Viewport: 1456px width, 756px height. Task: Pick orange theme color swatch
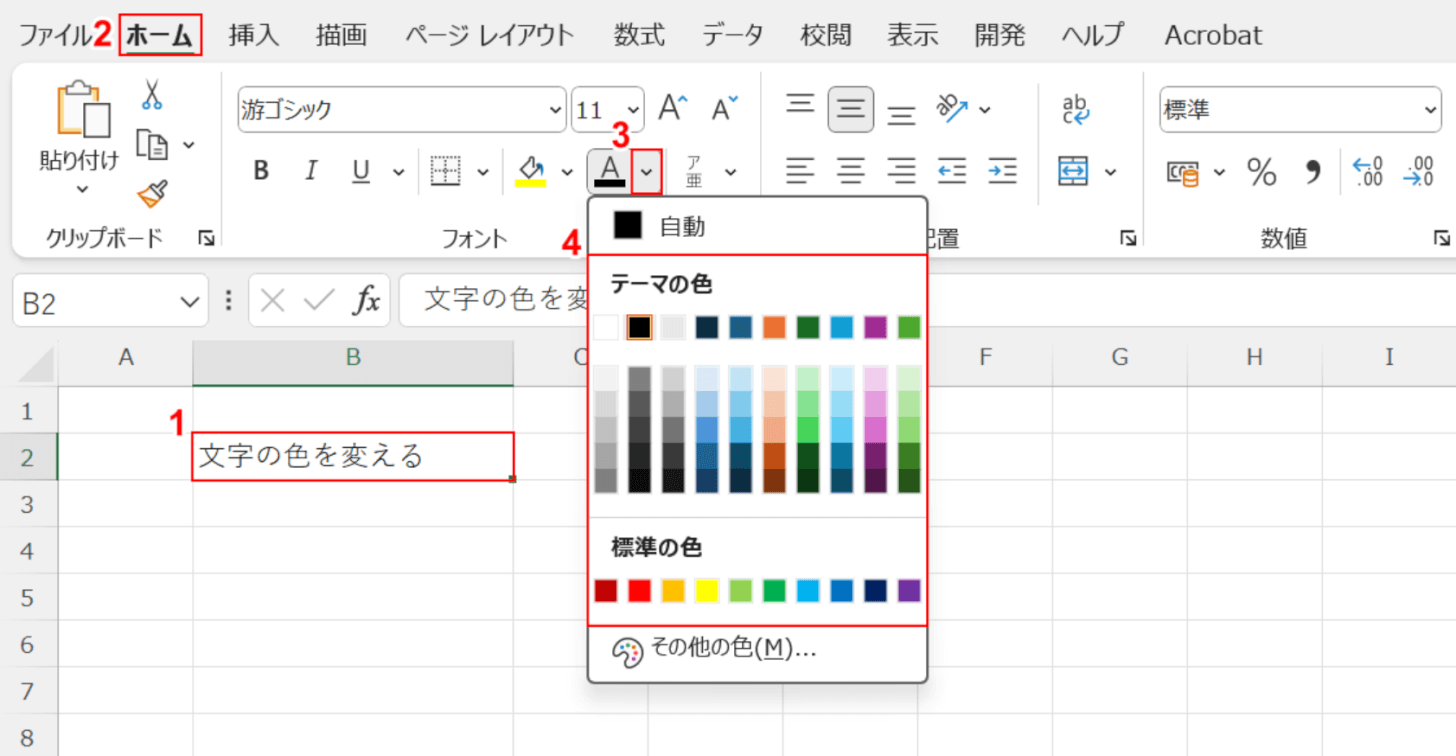tap(775, 327)
